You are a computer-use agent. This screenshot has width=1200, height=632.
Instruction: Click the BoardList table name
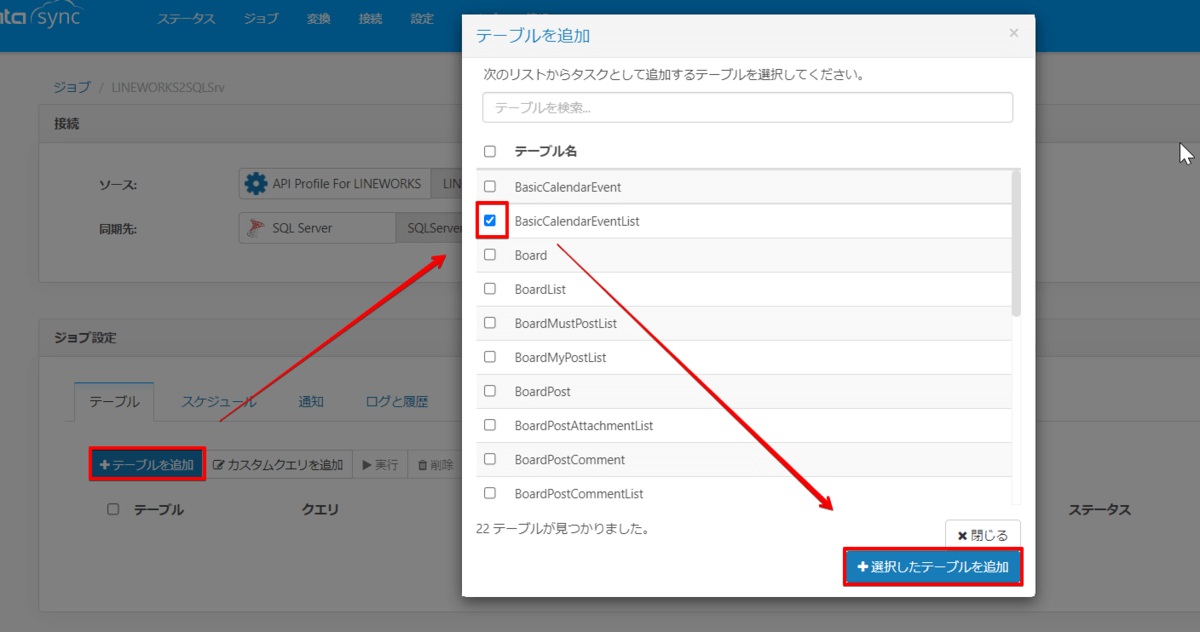tap(540, 288)
